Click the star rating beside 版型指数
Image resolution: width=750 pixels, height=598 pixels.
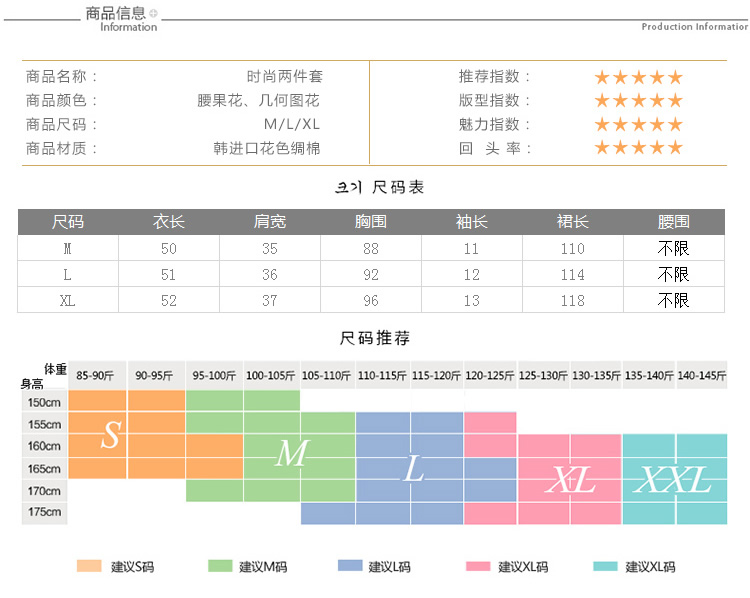(x=638, y=101)
